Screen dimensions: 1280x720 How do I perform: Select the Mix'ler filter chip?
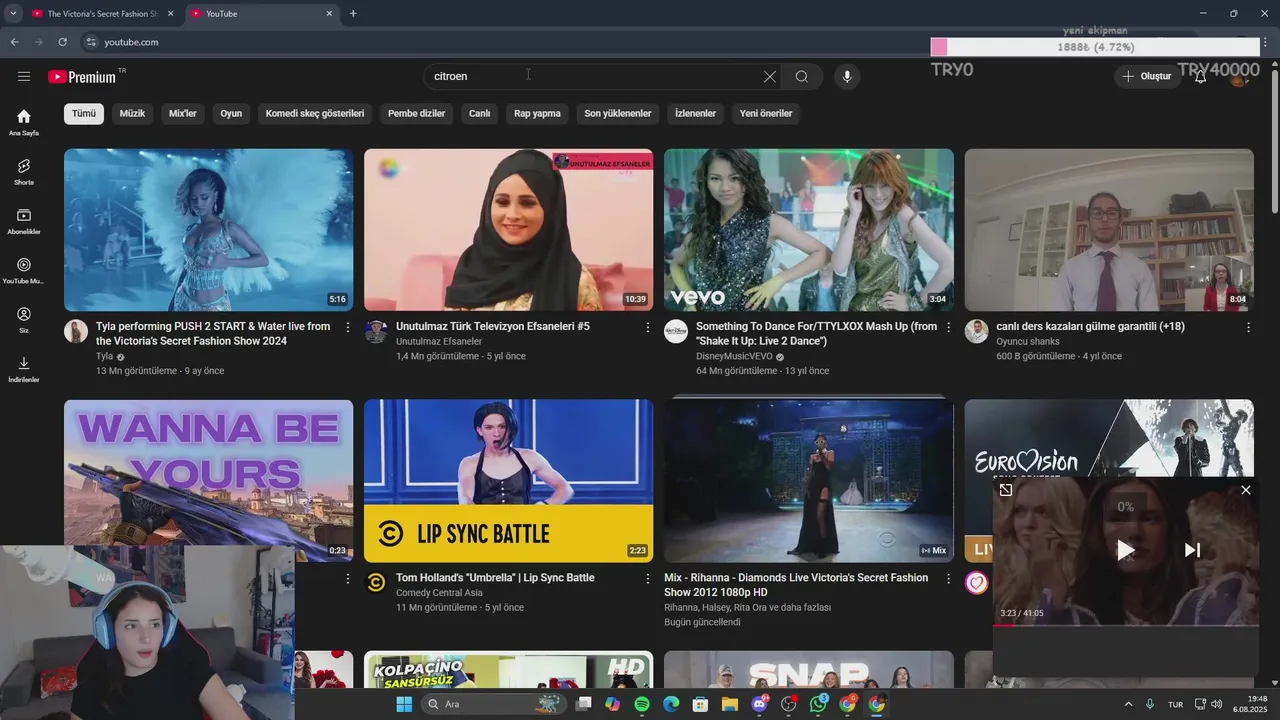tap(183, 113)
